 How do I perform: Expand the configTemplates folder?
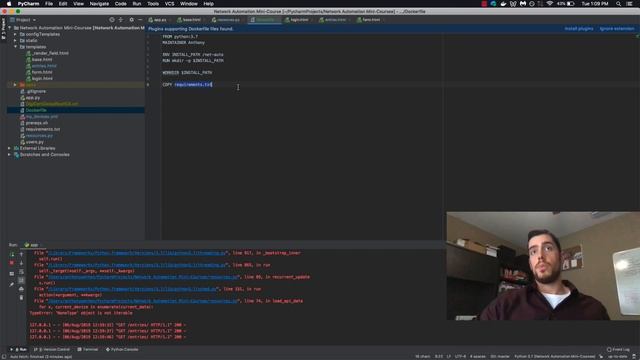16,34
